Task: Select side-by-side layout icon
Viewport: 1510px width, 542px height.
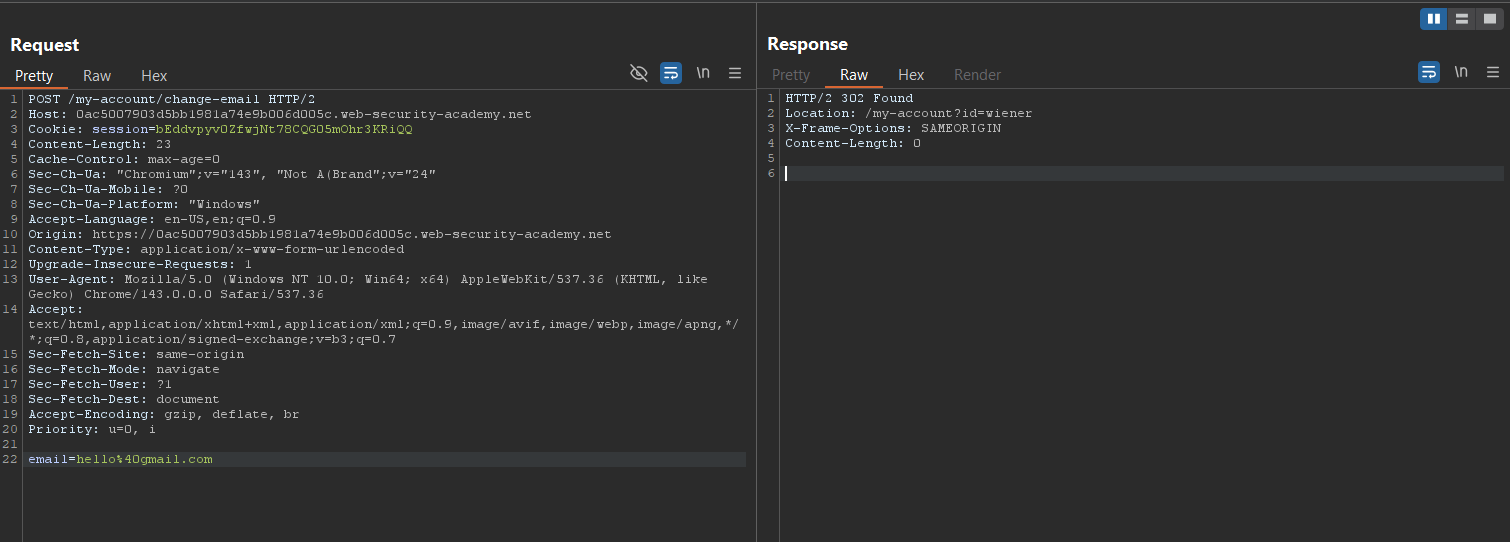Action: tap(1434, 19)
